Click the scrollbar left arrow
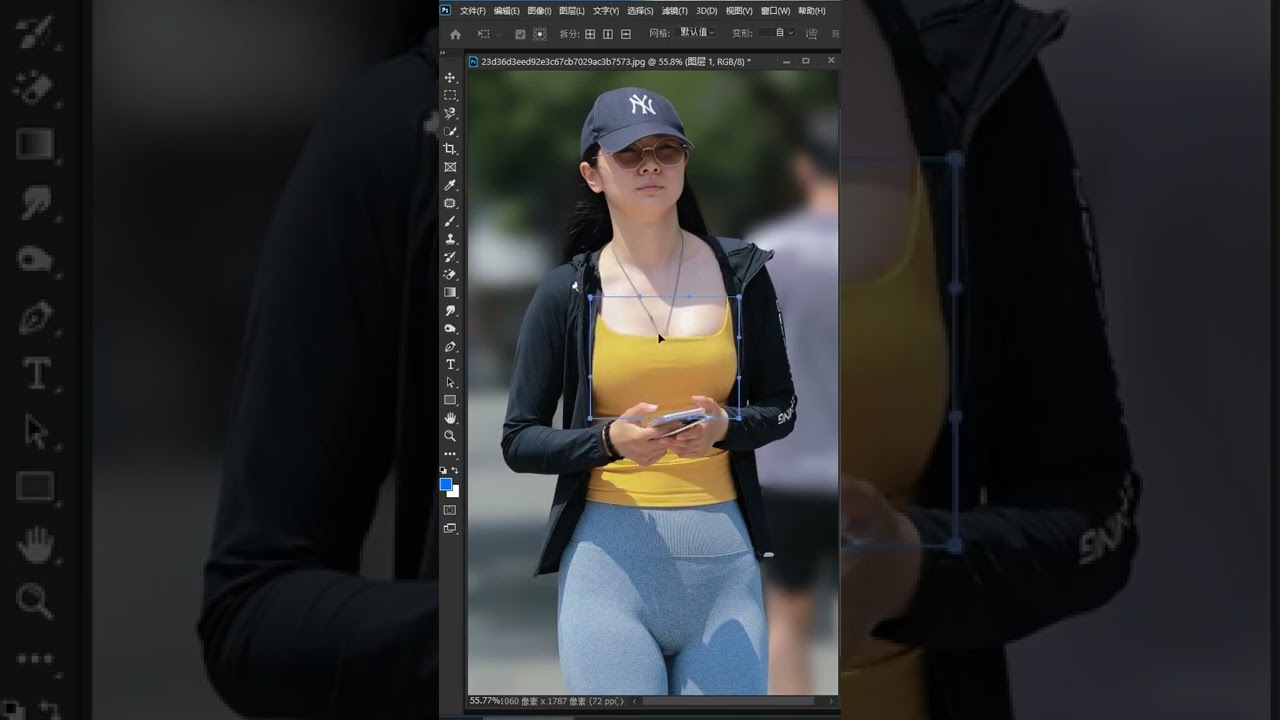Image resolution: width=1280 pixels, height=720 pixels. [x=635, y=701]
